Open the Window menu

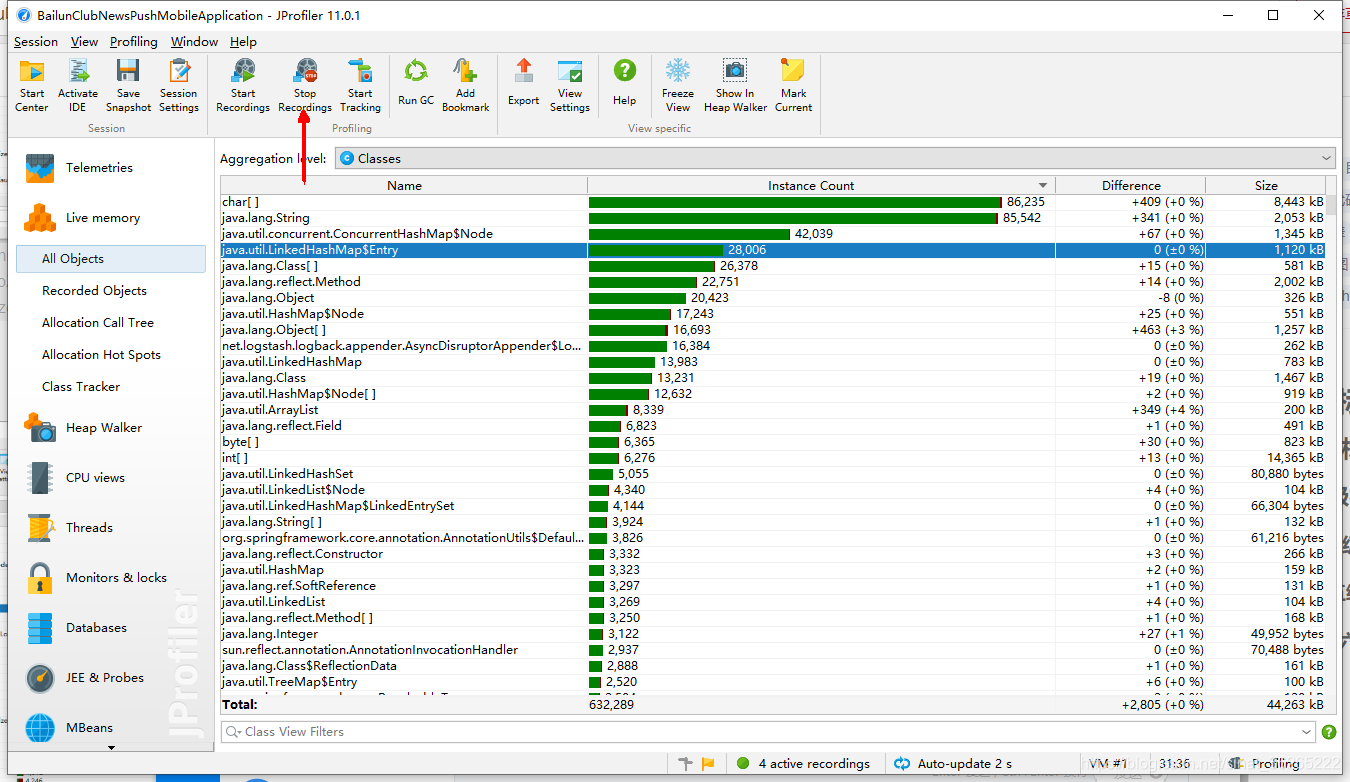click(194, 41)
